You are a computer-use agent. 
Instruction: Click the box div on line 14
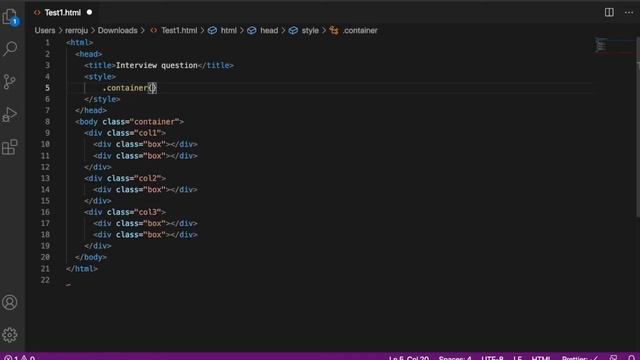(145, 190)
